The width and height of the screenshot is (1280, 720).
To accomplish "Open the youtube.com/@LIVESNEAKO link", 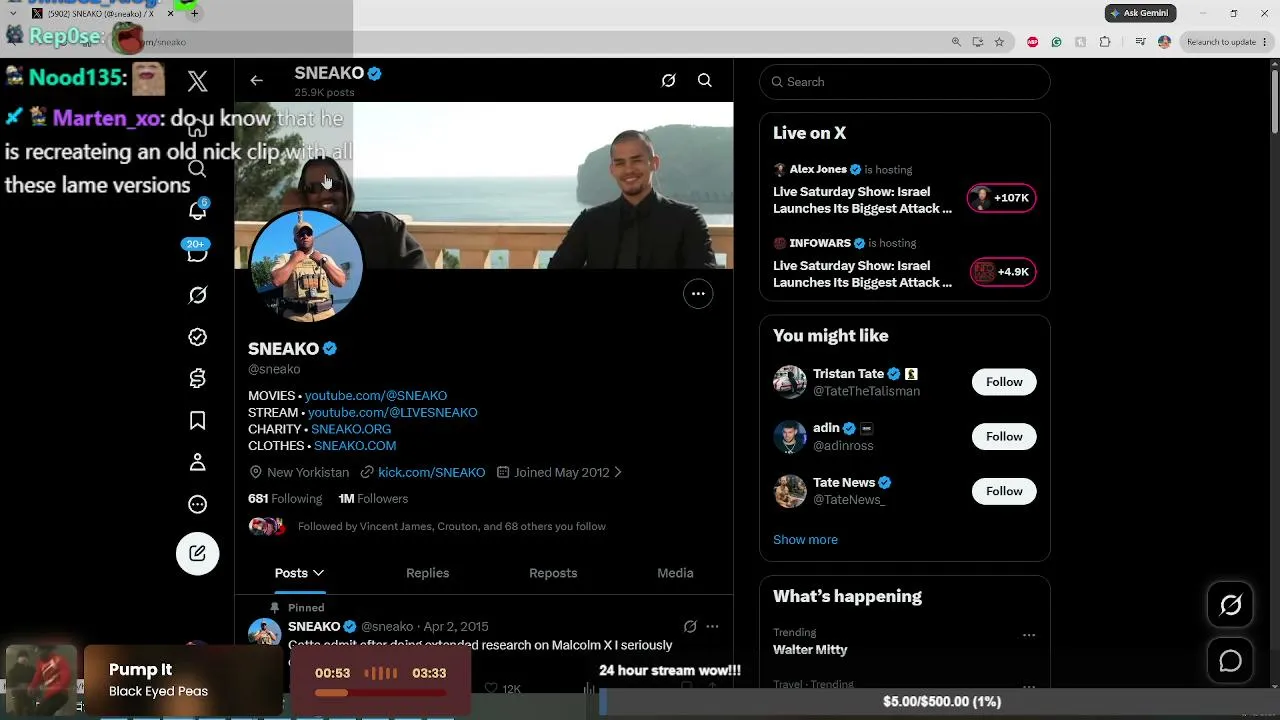I will (x=393, y=412).
